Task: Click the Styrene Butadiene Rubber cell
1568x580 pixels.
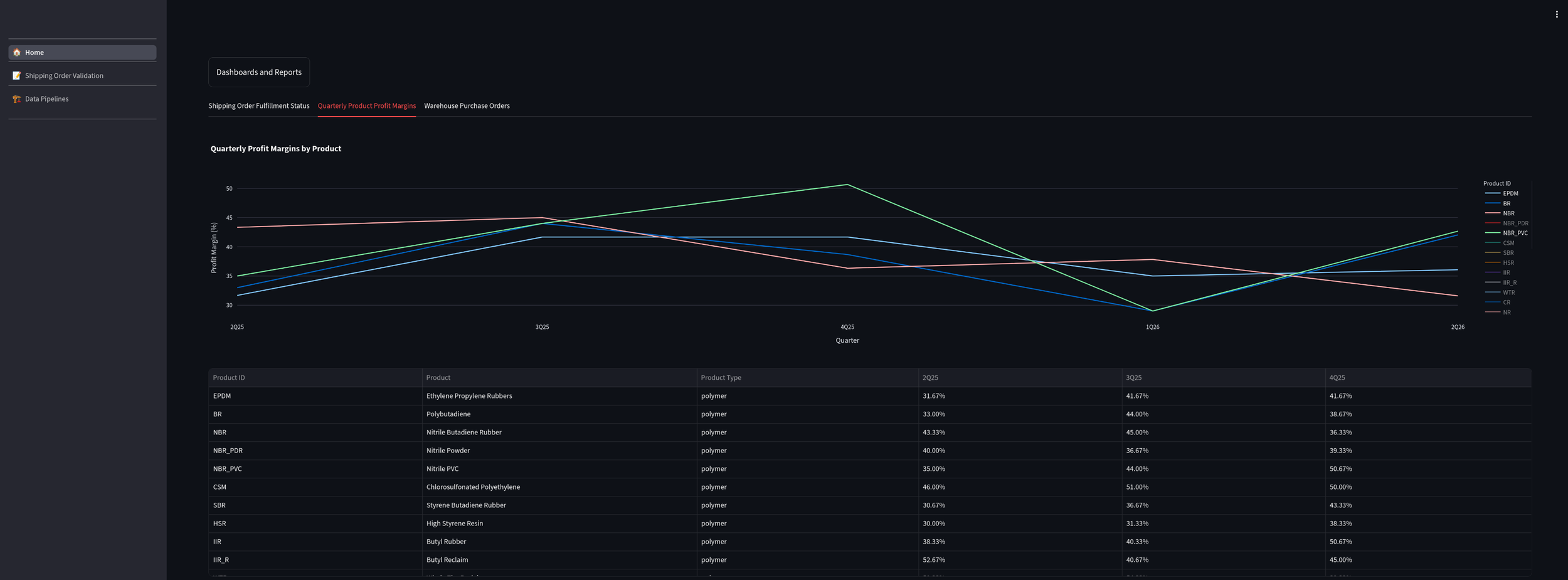Action: point(559,505)
